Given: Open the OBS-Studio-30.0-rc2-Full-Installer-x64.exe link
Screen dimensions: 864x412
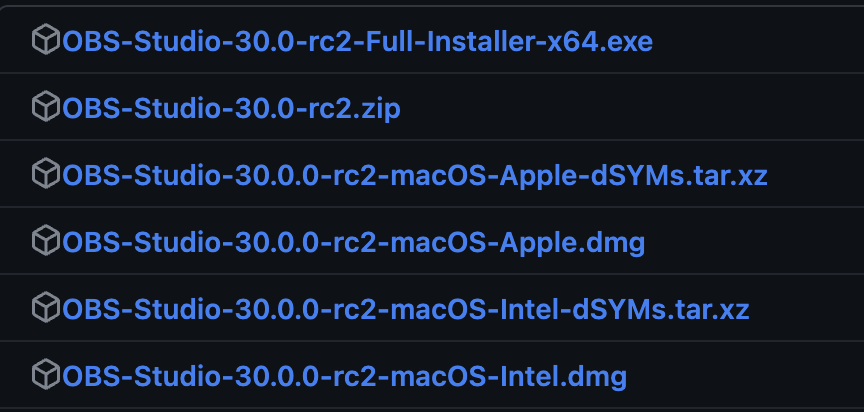Looking at the screenshot, I should click(357, 41).
